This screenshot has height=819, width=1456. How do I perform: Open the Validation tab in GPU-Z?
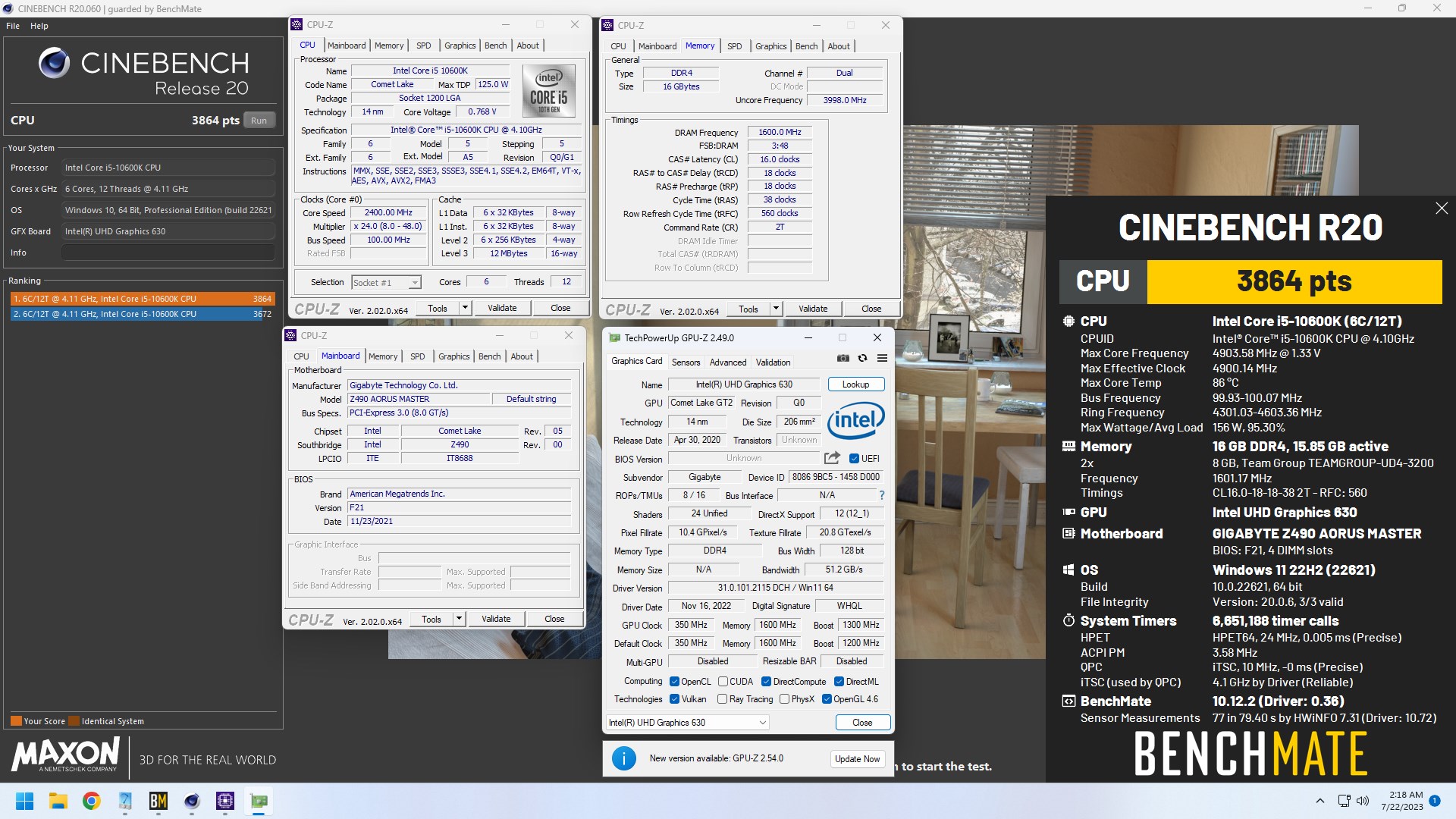(773, 362)
